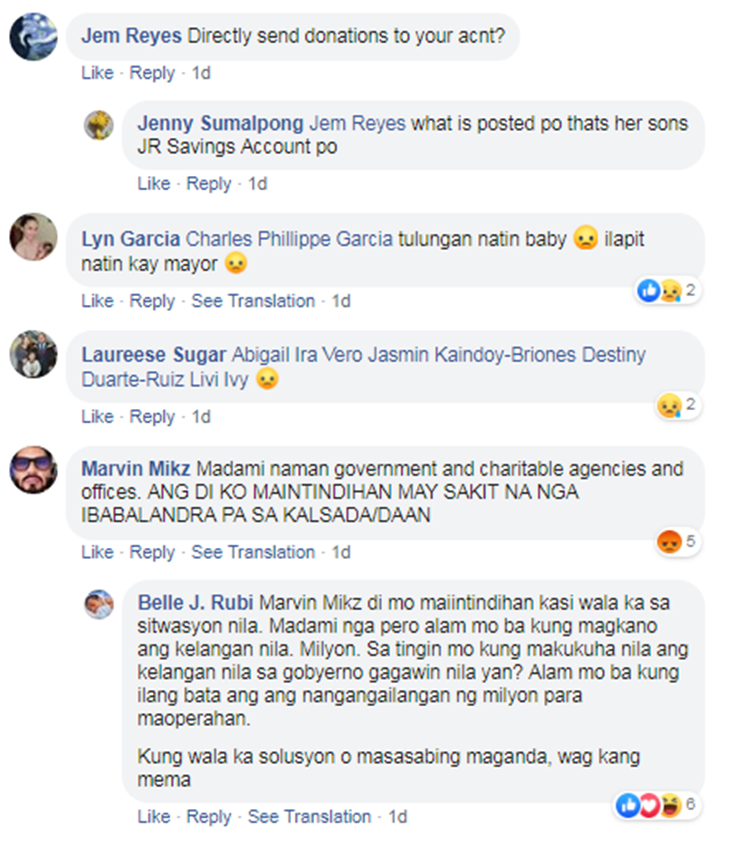View reactions on Lyn Garcia's comment
Screen dimensions: 750x843
click(667, 291)
